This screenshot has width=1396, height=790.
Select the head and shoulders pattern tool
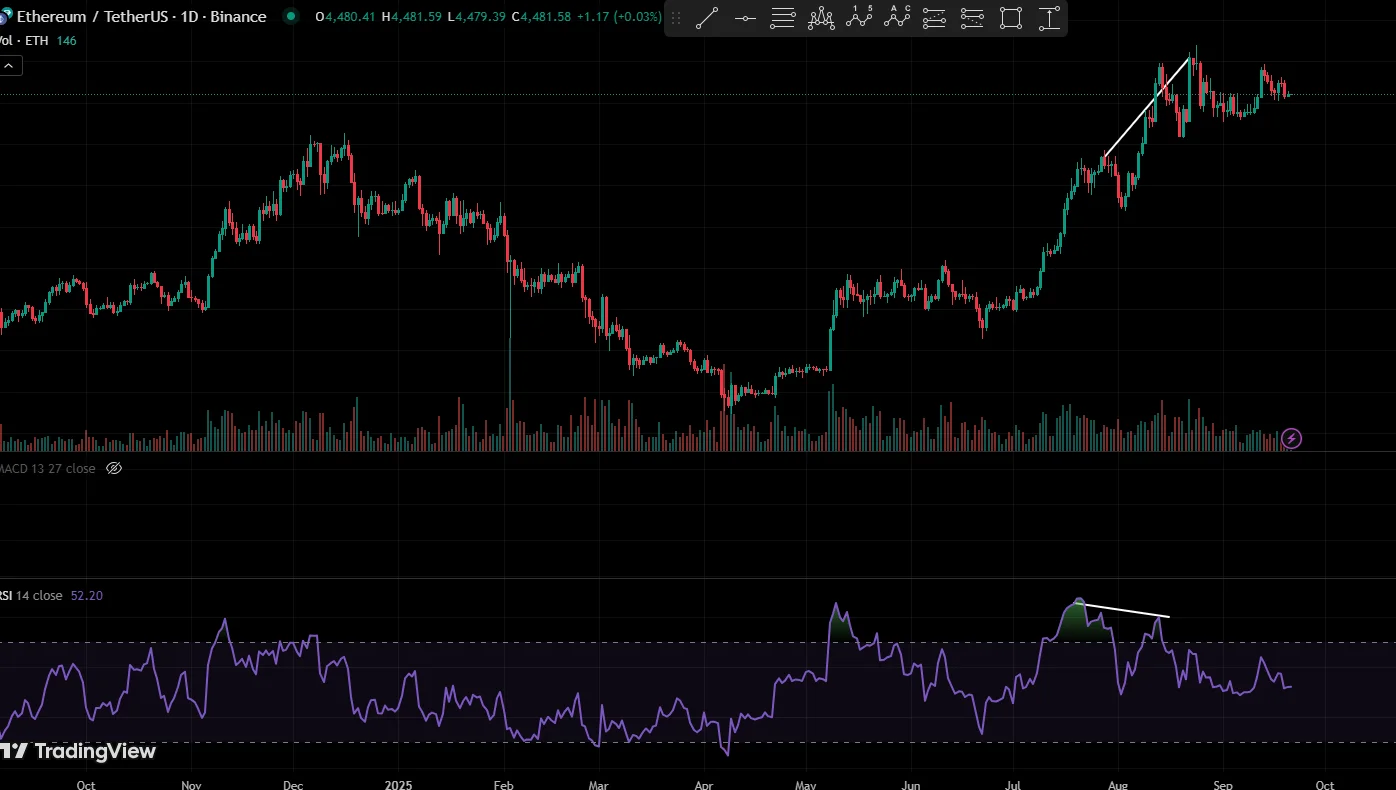click(821, 18)
